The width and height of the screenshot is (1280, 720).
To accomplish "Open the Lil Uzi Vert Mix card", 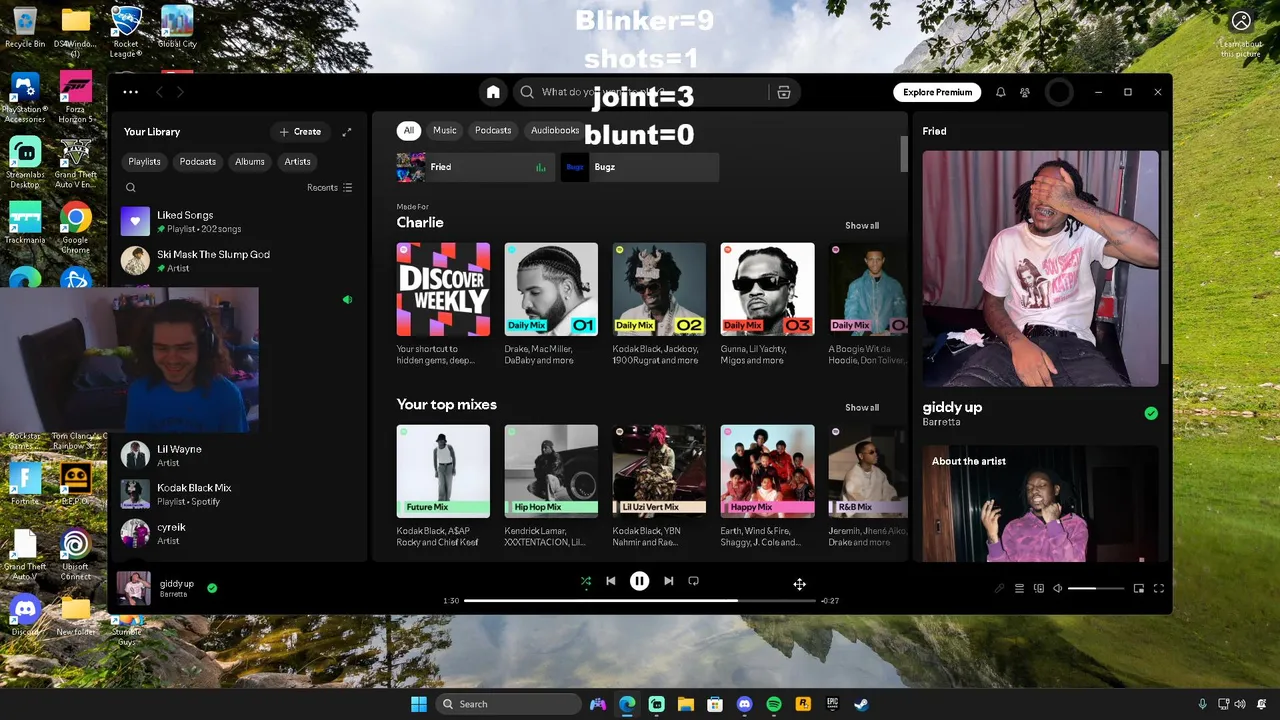I will [x=659, y=486].
